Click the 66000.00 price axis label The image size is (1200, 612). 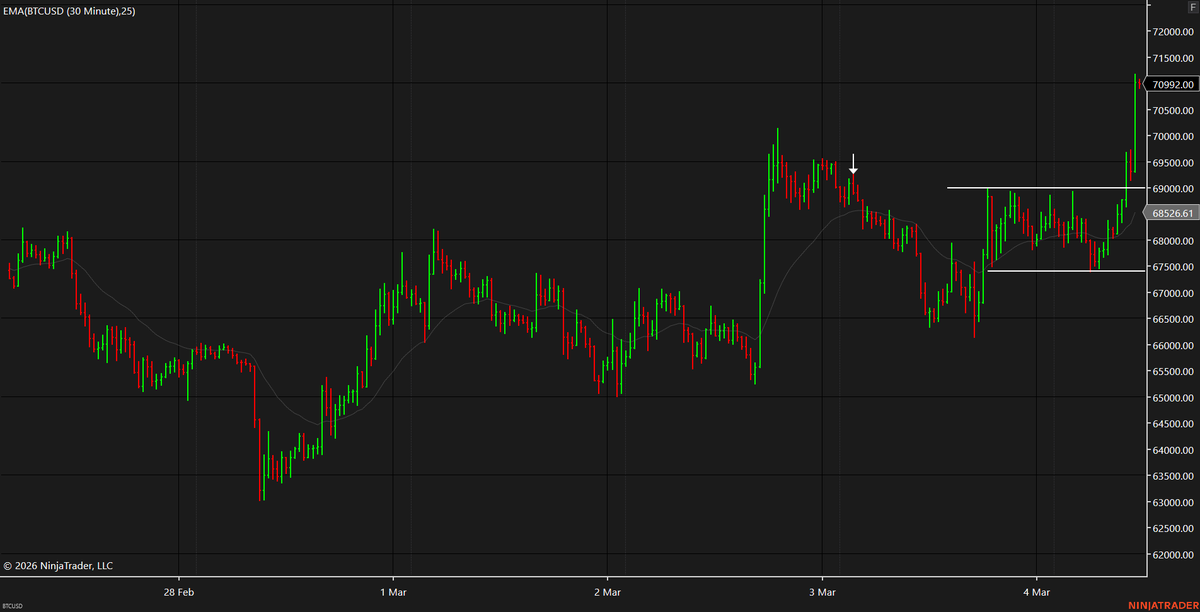pos(1174,346)
